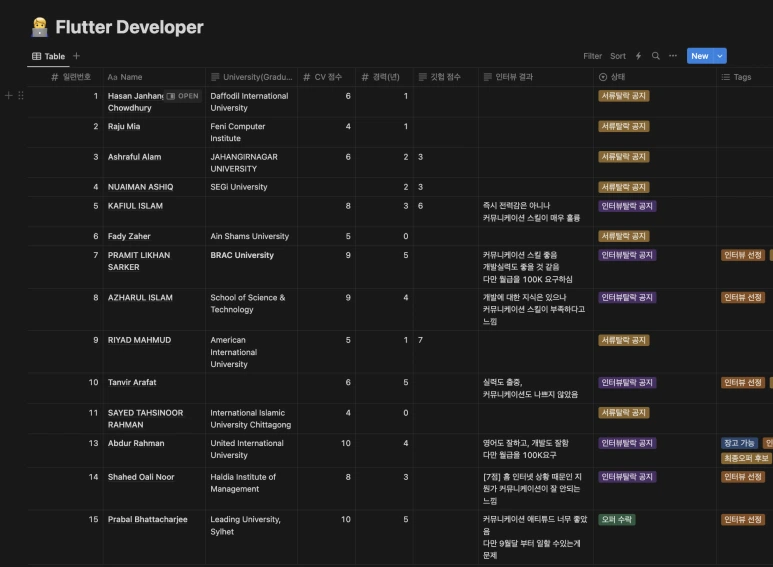Click the 인터뷰 결과 column header
The width and height of the screenshot is (773, 567).
coord(508,77)
